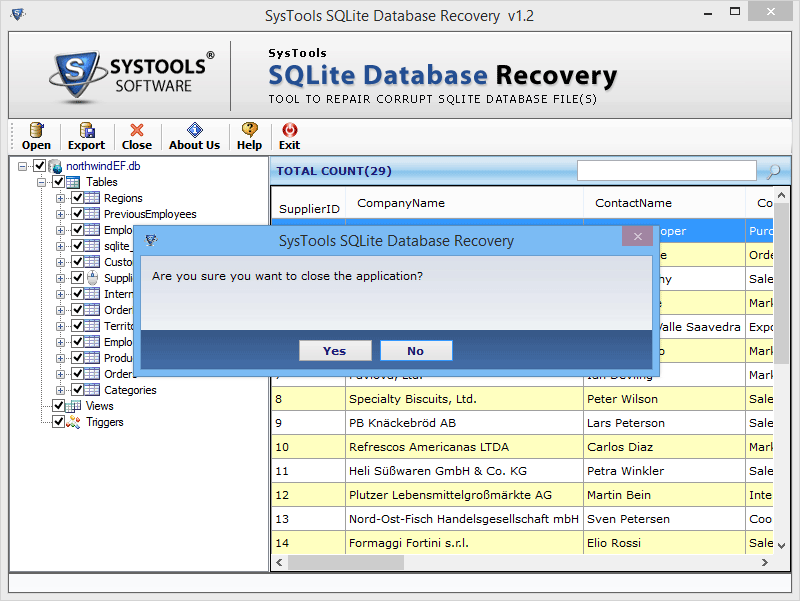Click the northwindEF.db database icon
800x601 pixels.
tap(56, 166)
